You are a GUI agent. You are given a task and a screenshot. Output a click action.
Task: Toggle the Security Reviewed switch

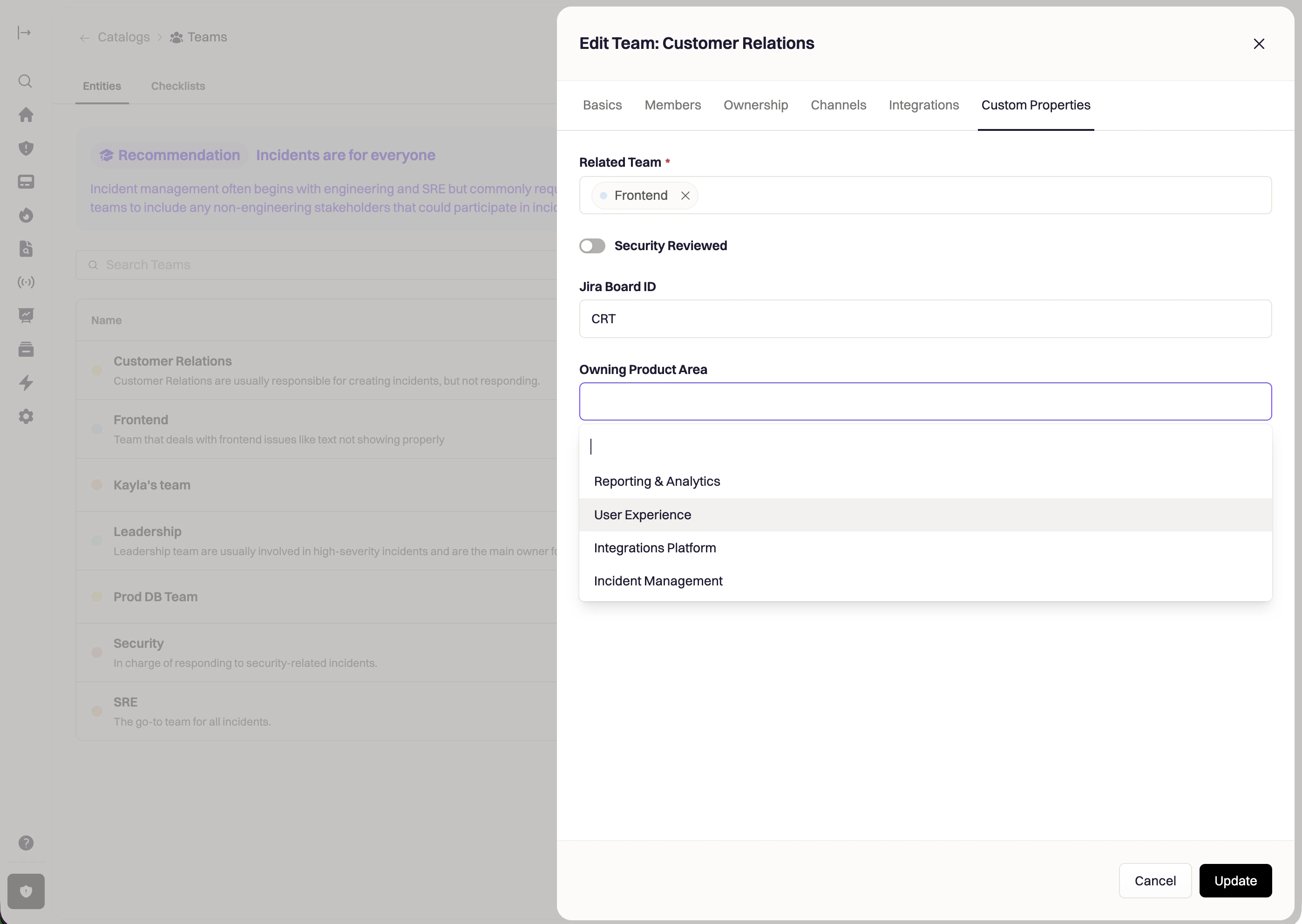click(592, 246)
